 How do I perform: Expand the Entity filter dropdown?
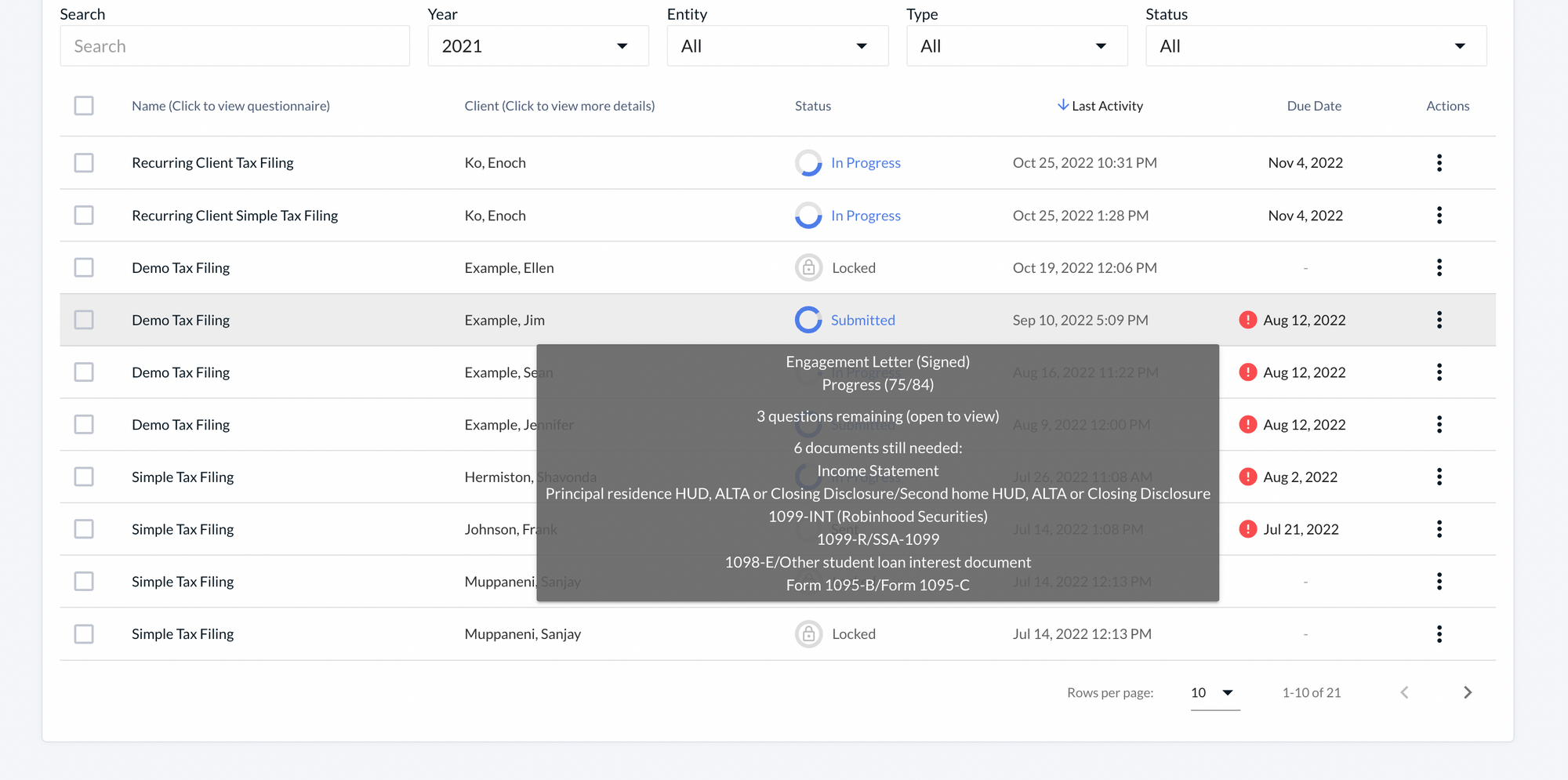click(x=777, y=45)
